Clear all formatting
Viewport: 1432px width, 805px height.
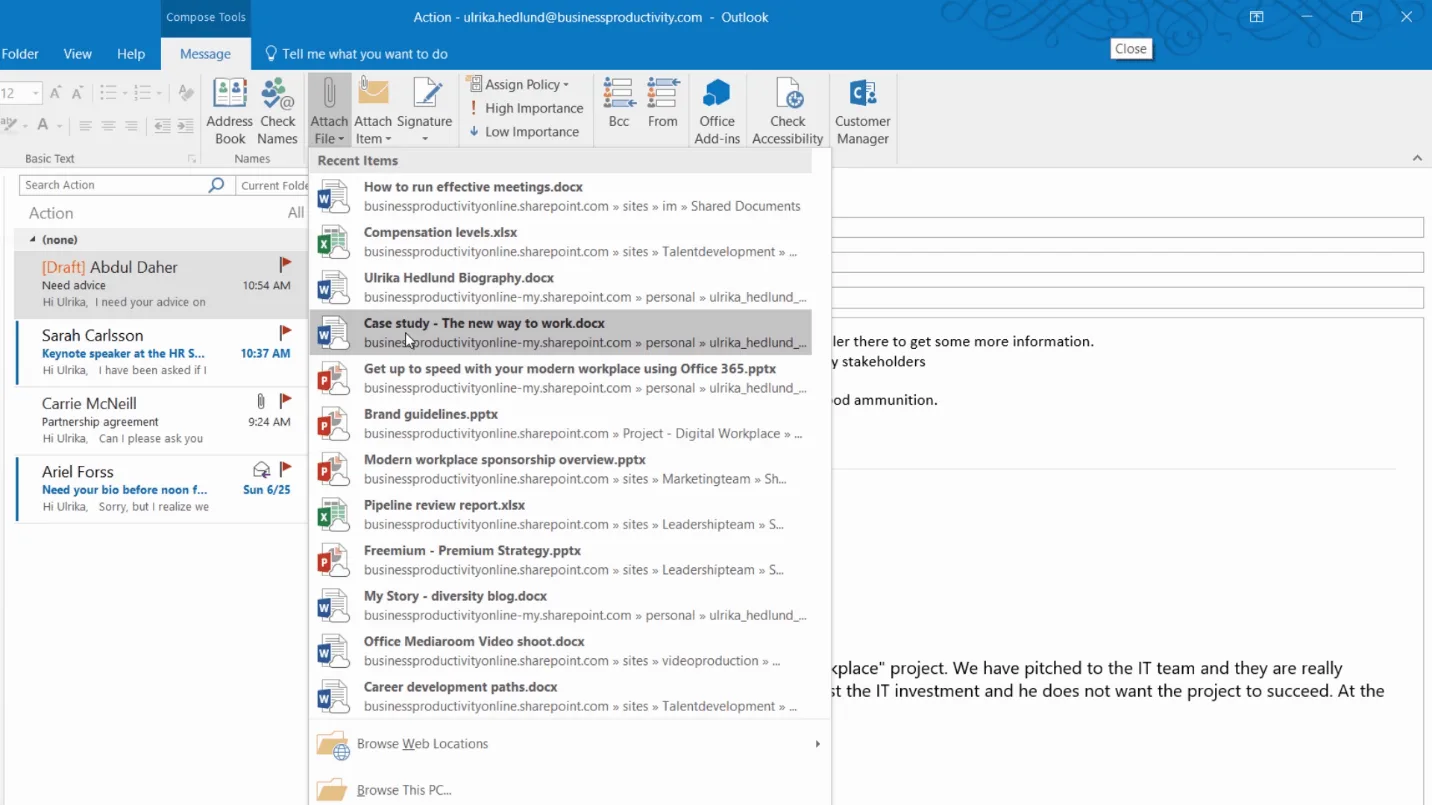[x=186, y=93]
